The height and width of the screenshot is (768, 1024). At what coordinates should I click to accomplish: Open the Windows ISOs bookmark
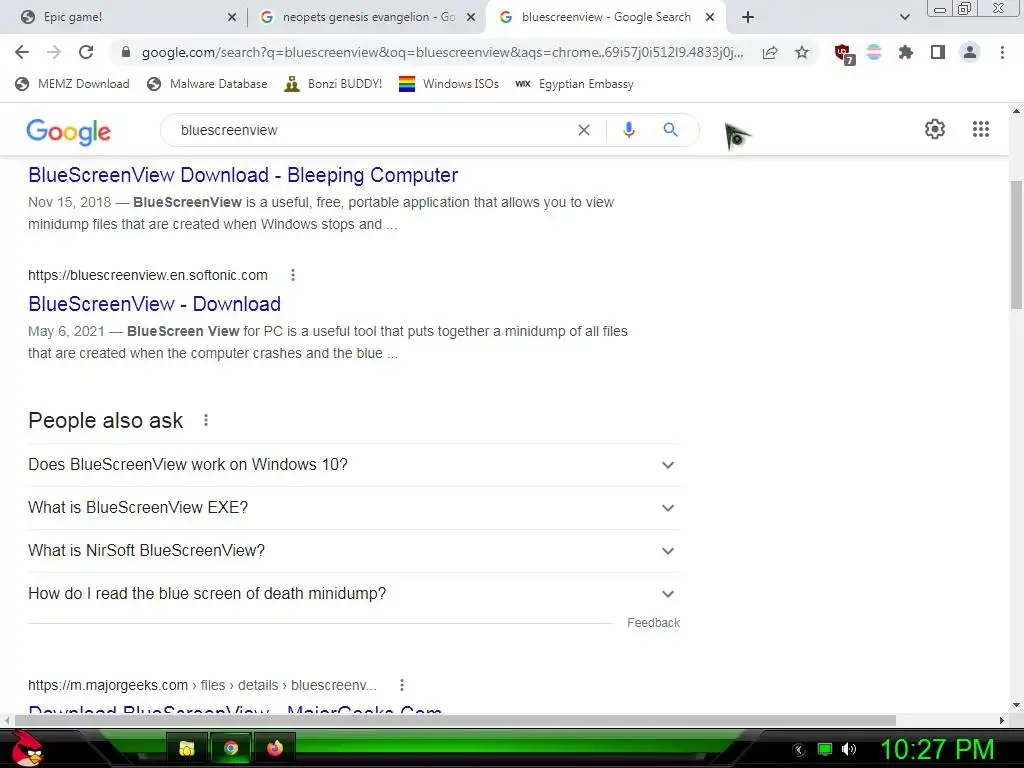(449, 84)
